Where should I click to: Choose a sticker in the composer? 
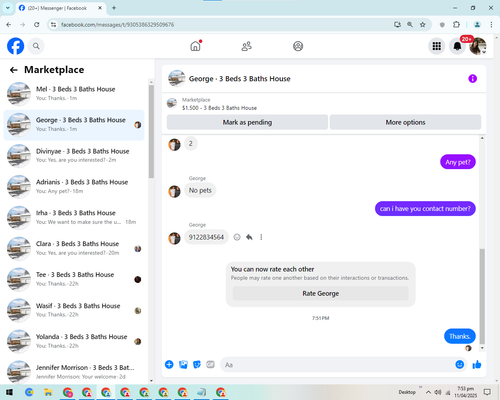coord(197,364)
